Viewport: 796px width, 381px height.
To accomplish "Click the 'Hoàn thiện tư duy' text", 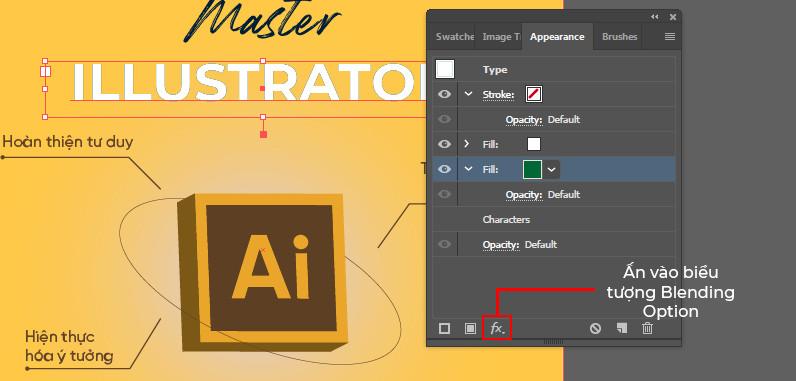I will (68, 142).
